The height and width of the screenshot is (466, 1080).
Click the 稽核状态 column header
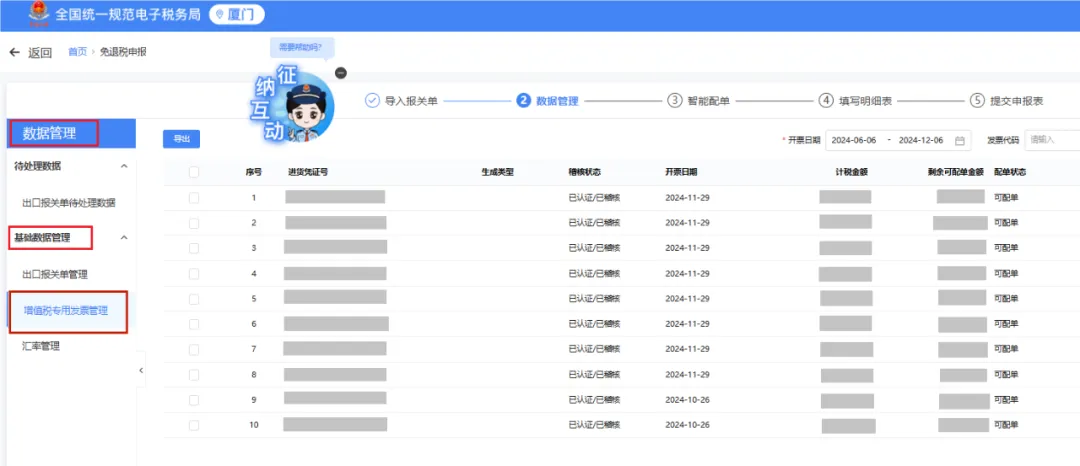pos(585,172)
